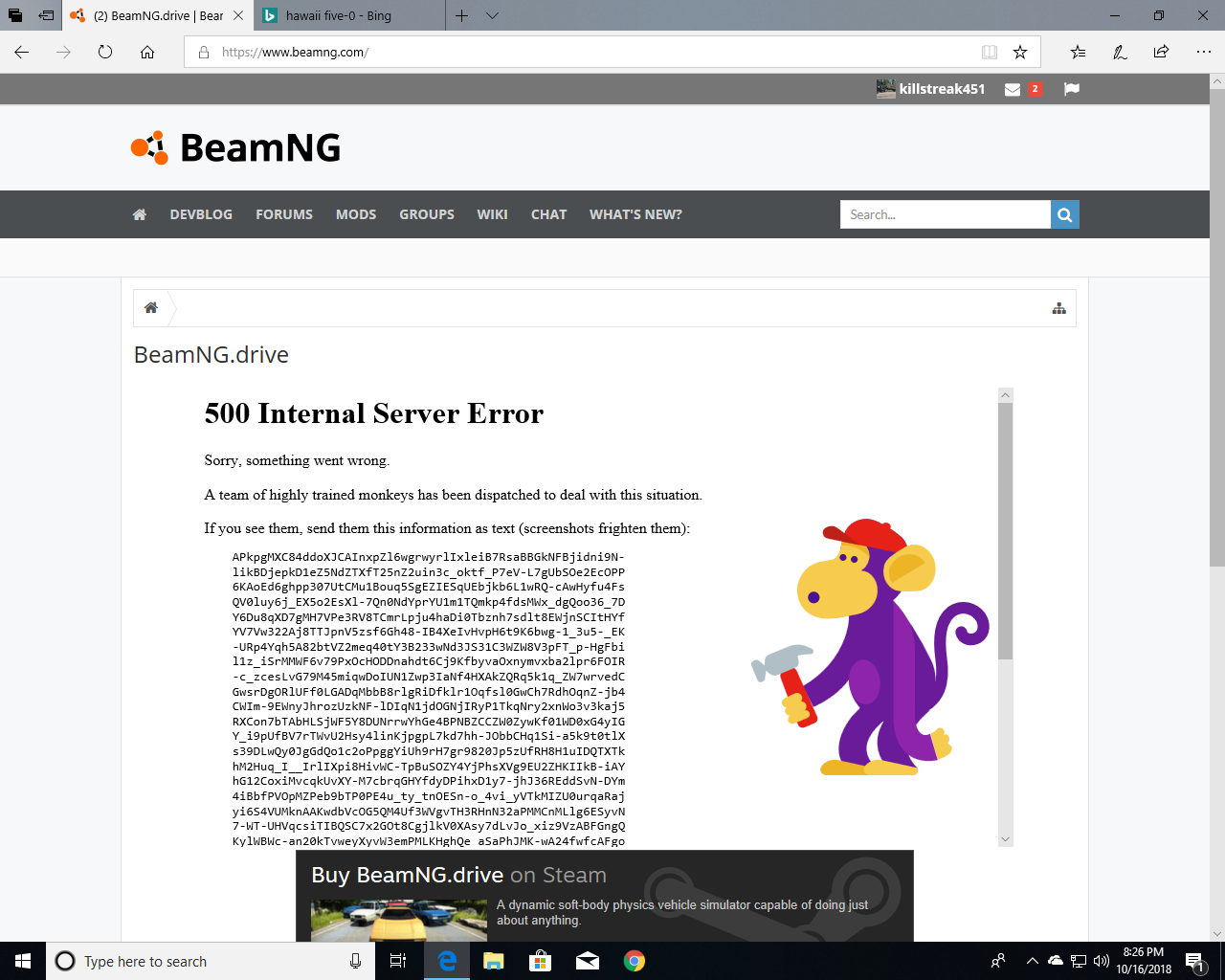Show hidden system tray icons chevron
This screenshot has height=980, width=1225.
1032,961
